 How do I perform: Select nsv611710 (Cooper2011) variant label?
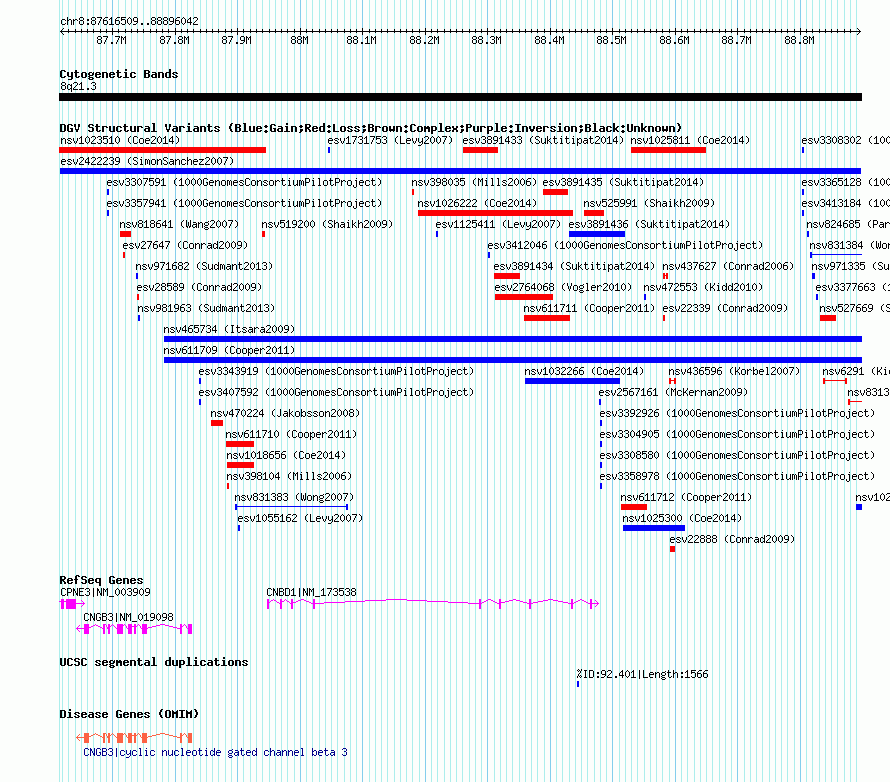(291, 434)
